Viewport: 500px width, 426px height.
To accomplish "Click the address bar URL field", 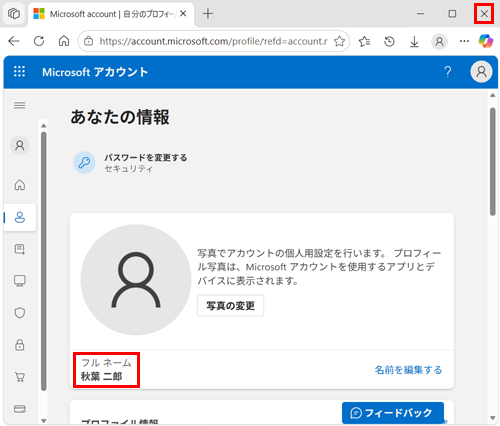I will (213, 41).
